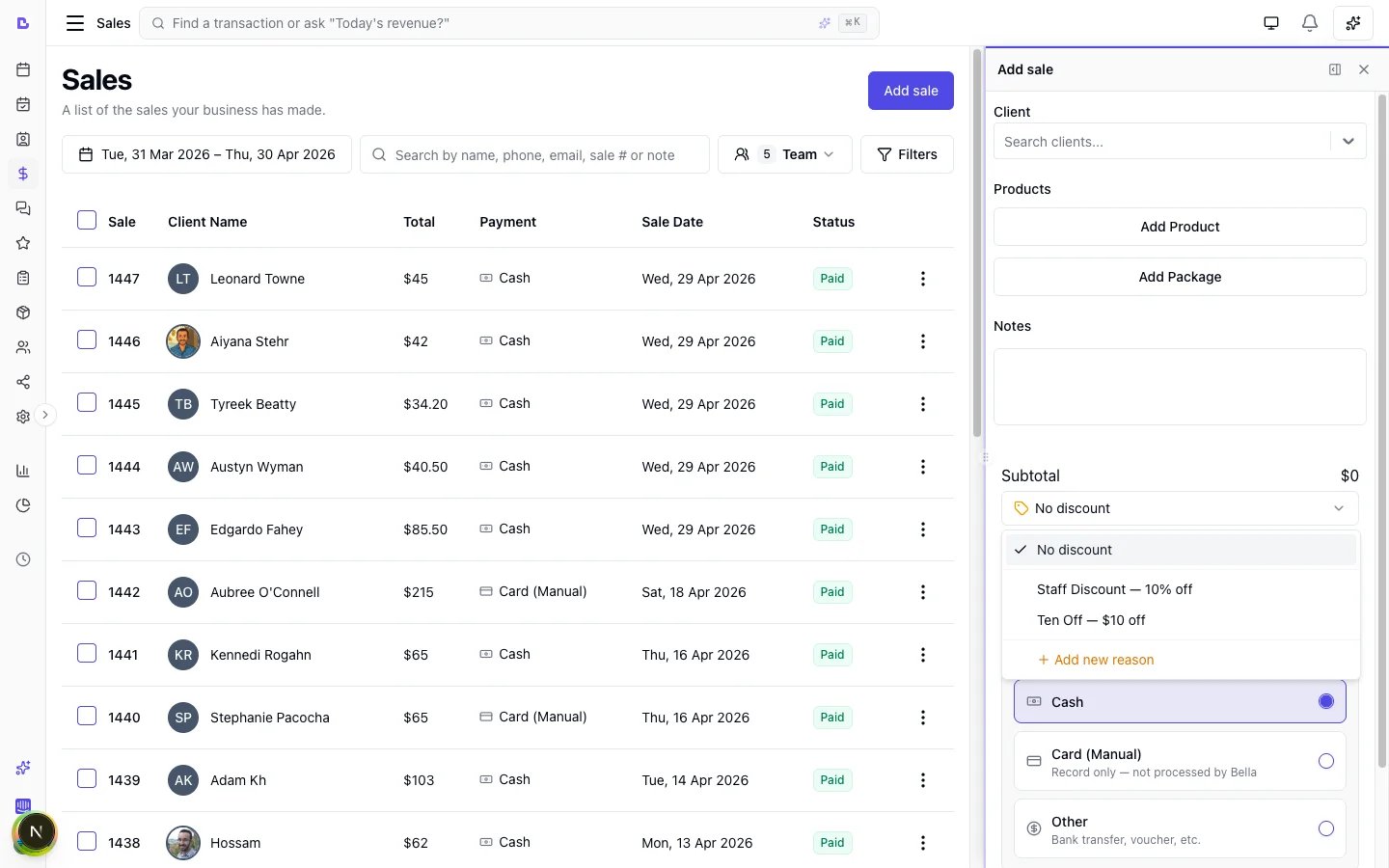
Task: Open the clock history sidebar icon
Action: coord(23,559)
